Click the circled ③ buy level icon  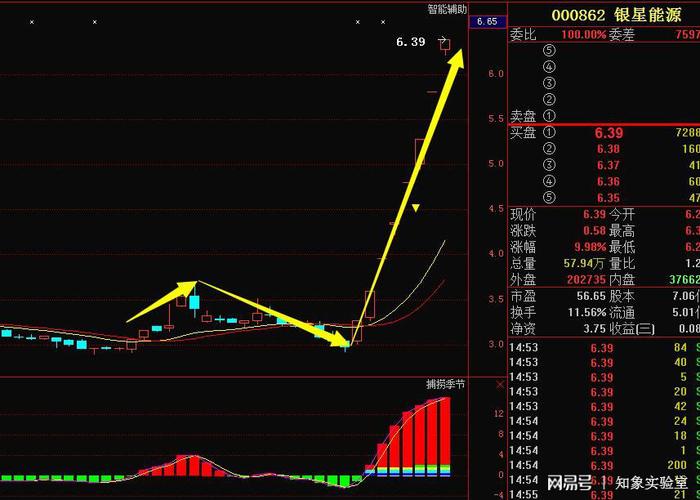[549, 165]
